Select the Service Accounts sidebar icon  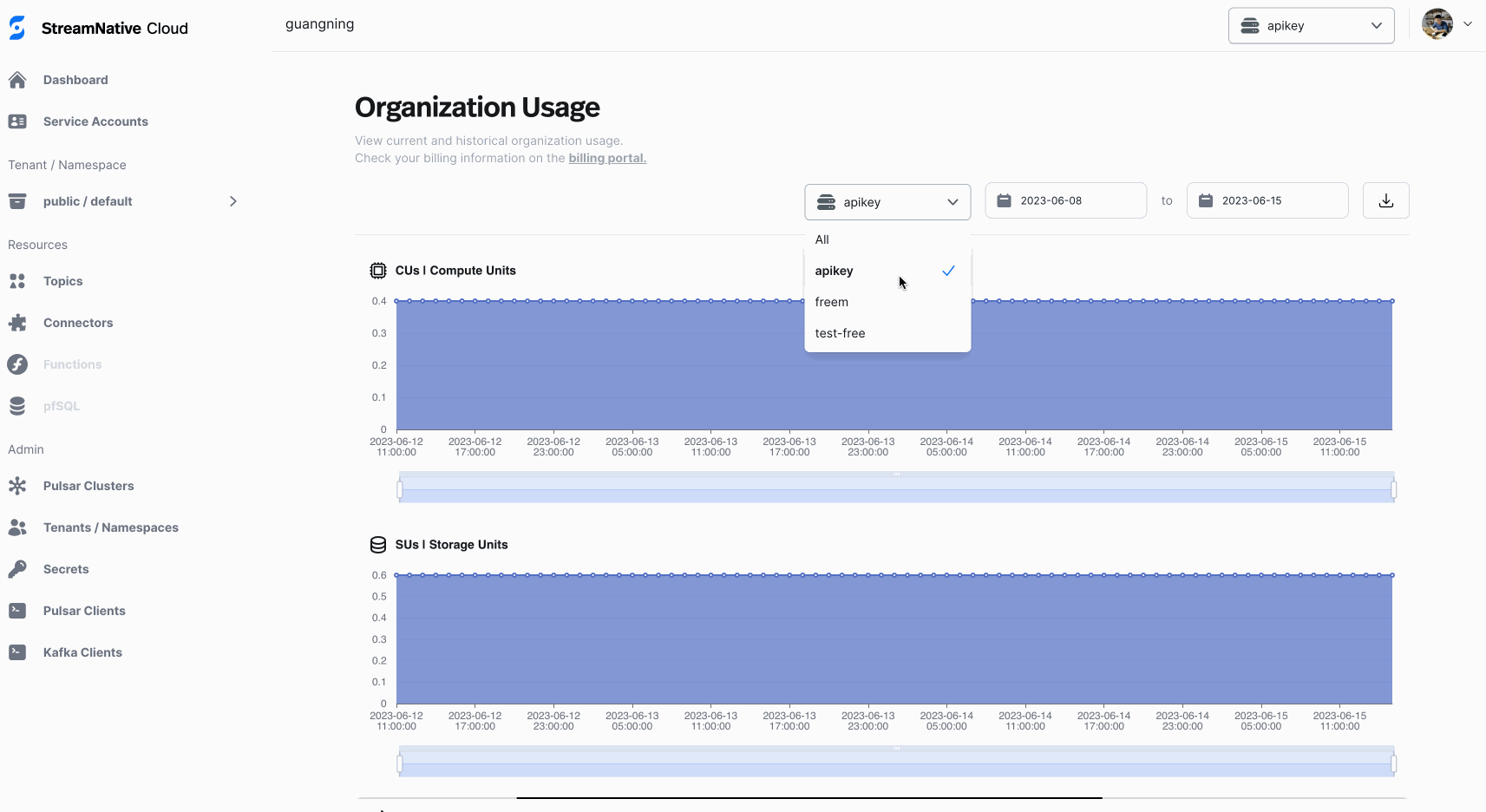[17, 121]
